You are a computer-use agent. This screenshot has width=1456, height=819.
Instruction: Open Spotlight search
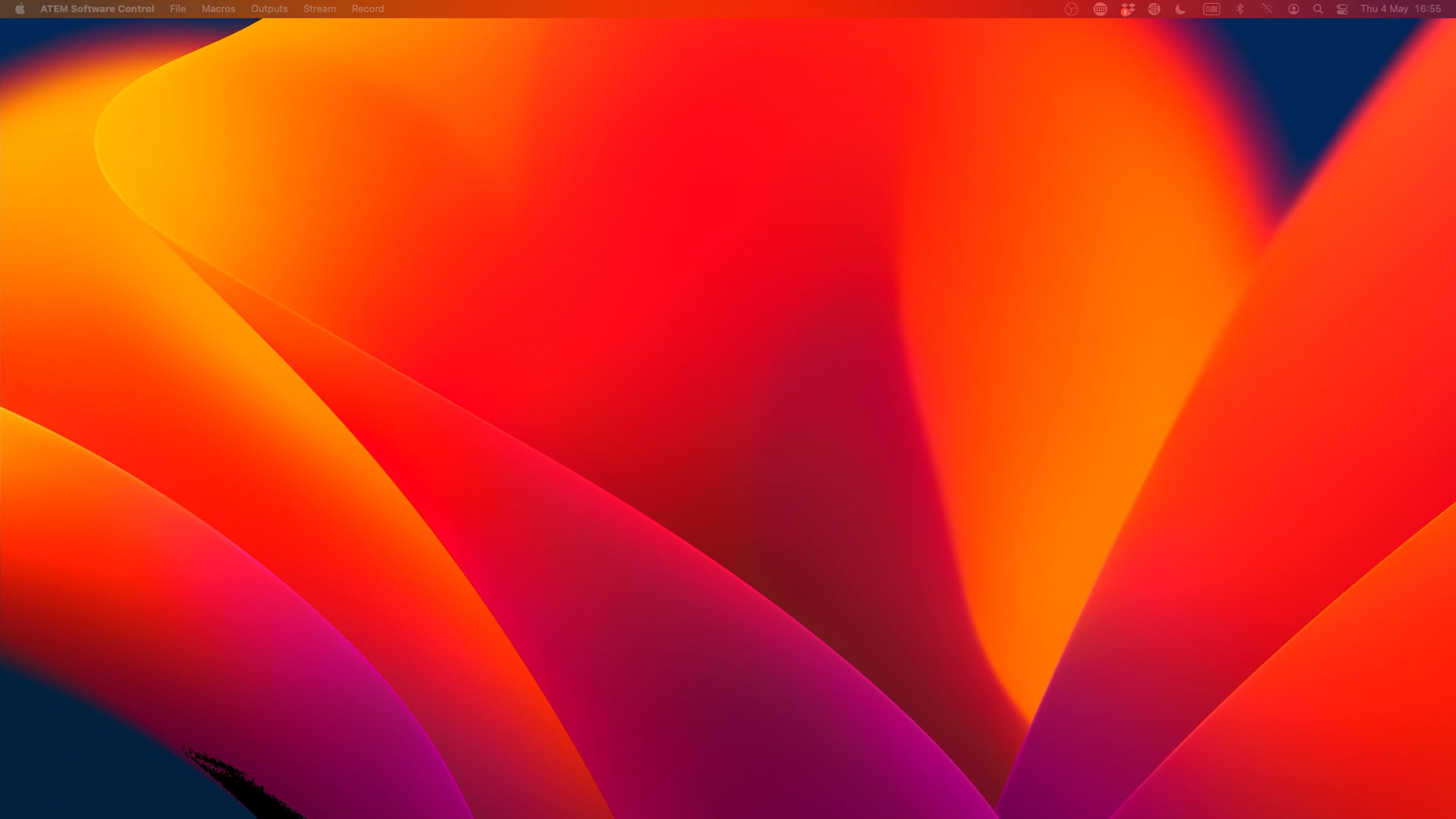(x=1318, y=9)
